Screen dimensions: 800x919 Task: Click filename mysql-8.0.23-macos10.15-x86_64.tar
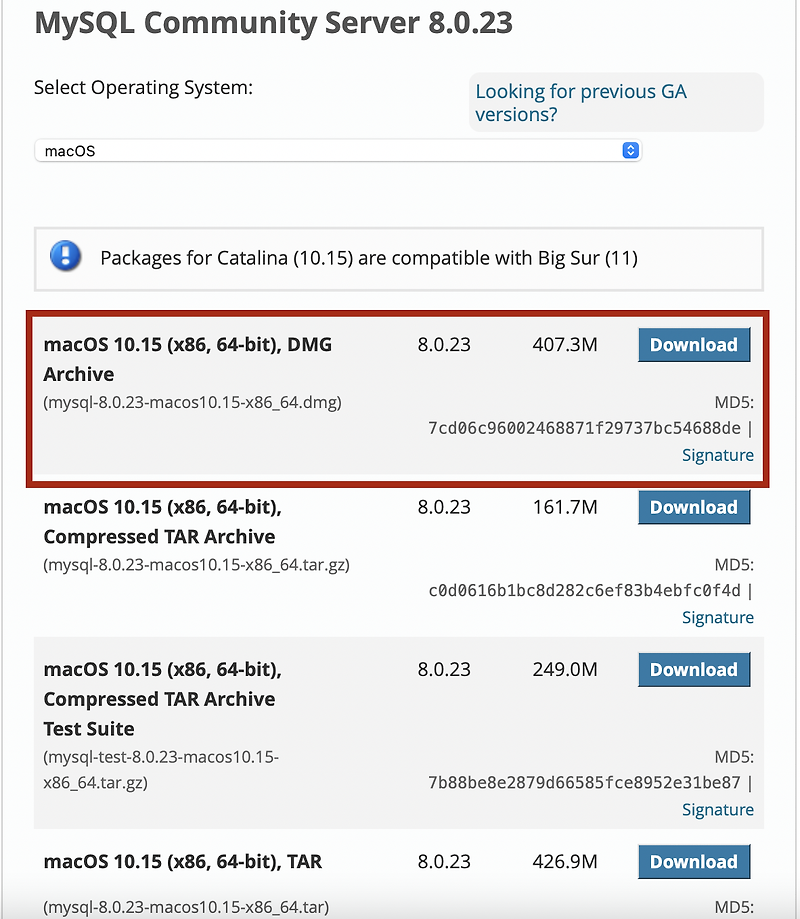186,907
